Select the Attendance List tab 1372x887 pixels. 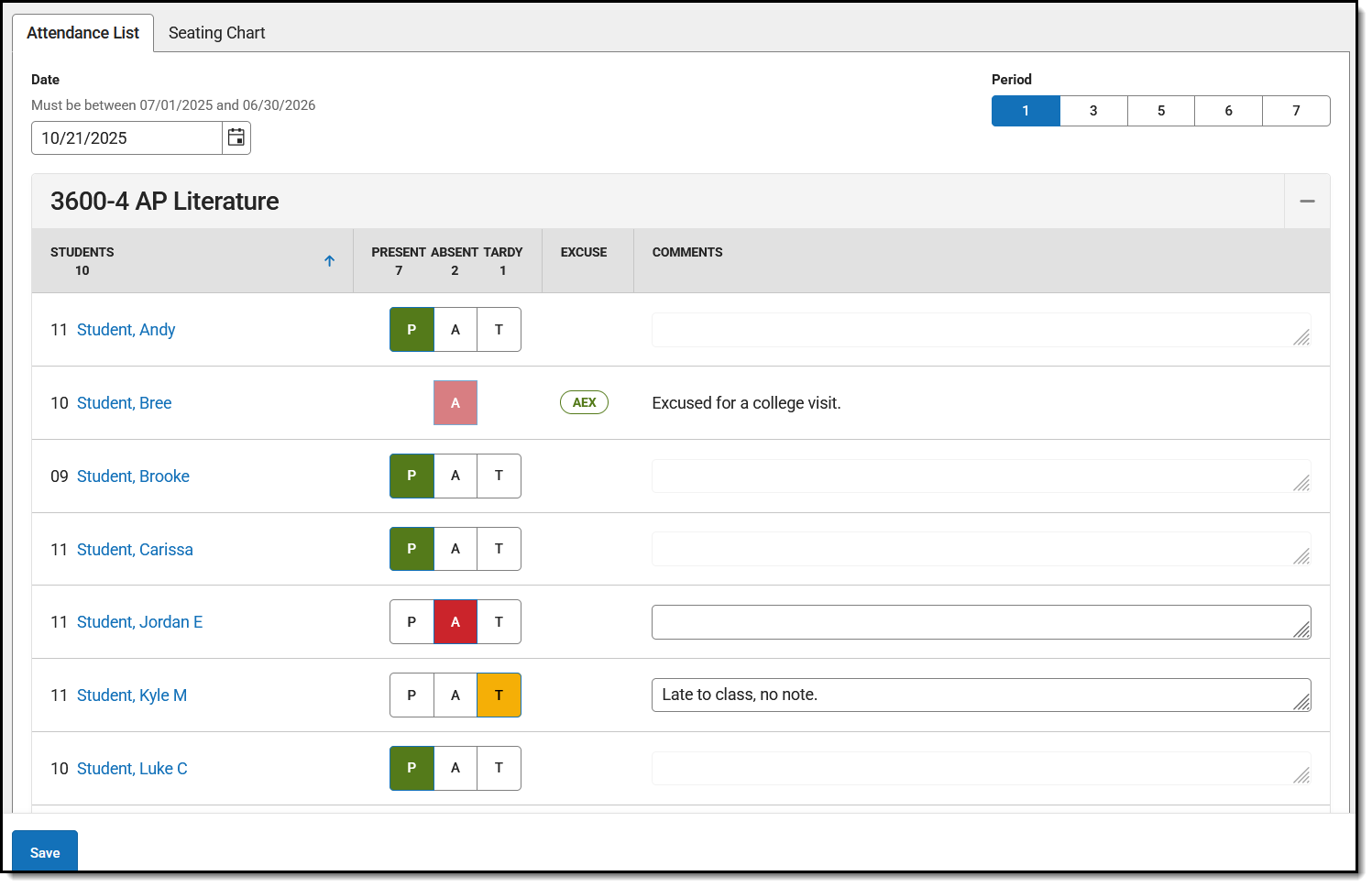tap(83, 32)
